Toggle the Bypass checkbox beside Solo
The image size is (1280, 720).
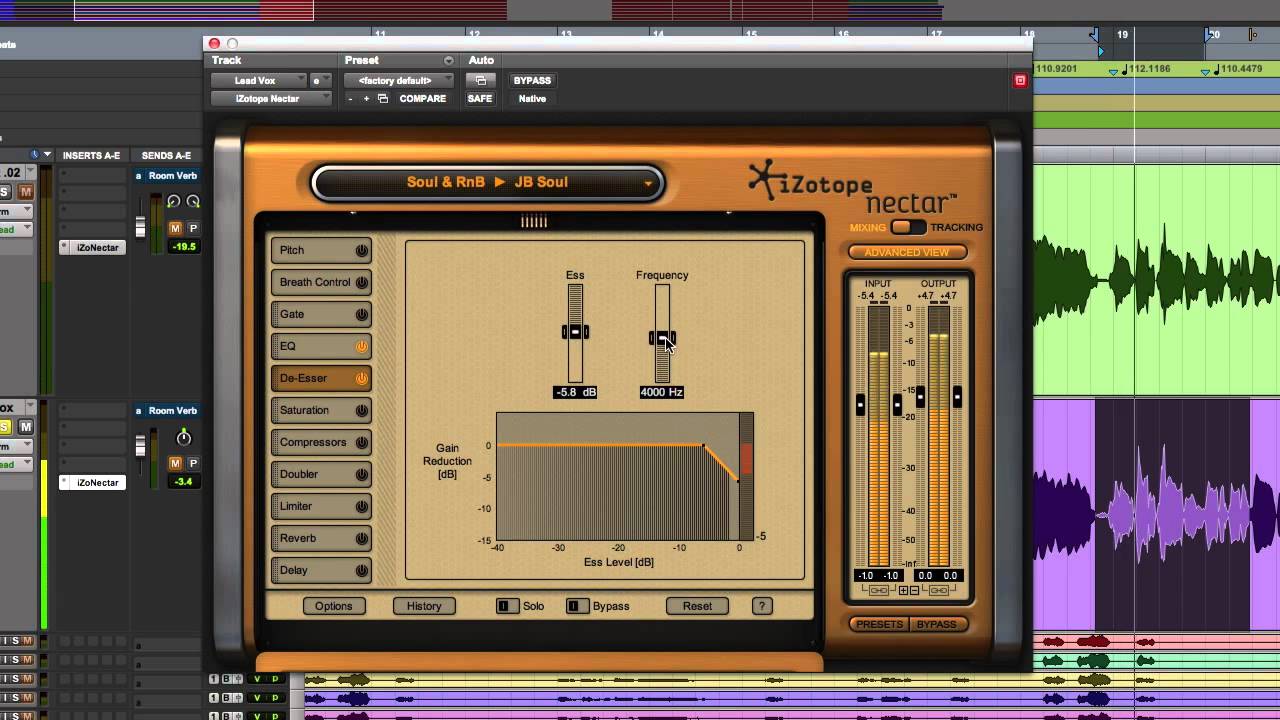577,606
